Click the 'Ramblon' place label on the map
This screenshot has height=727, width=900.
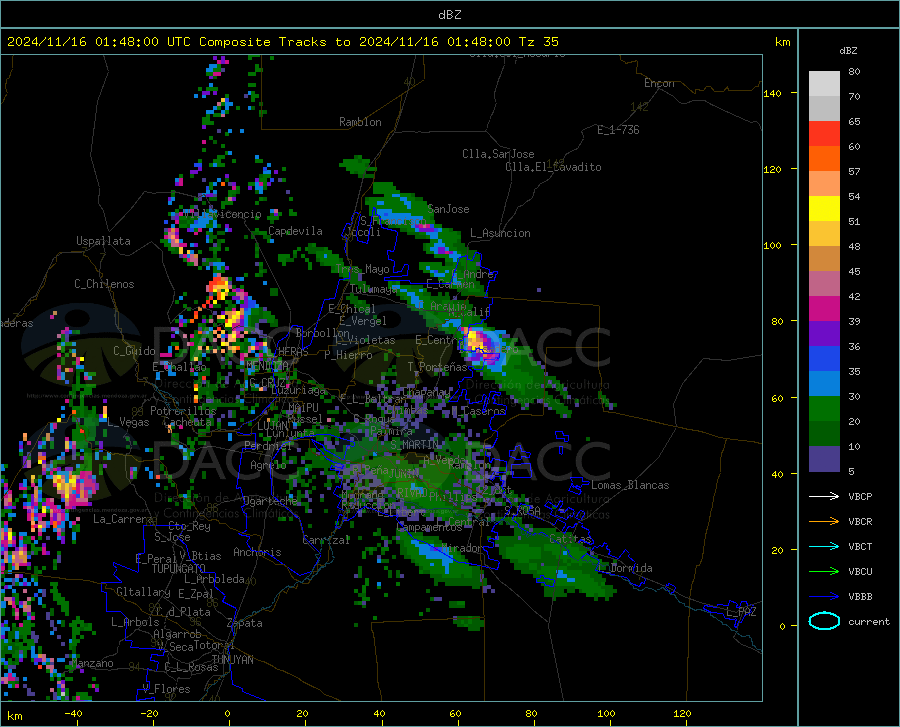(360, 122)
